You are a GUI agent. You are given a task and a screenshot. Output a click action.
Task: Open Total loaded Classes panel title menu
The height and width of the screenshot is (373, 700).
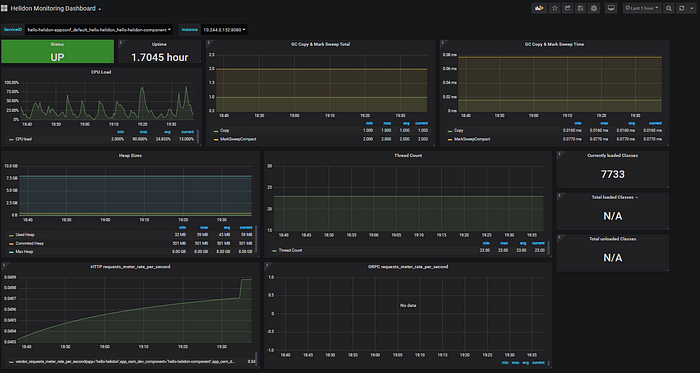614,197
